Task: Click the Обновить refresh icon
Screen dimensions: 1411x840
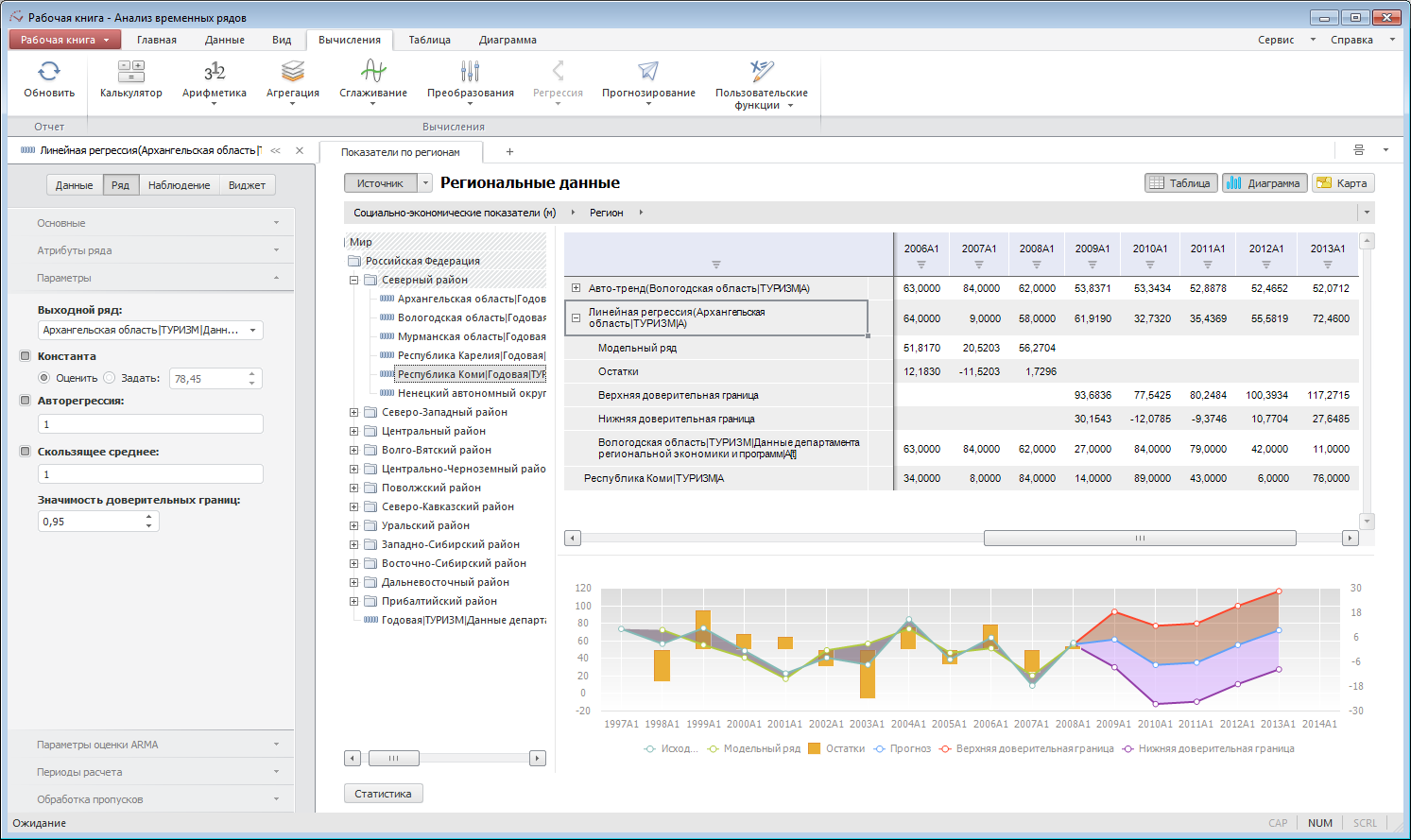Action: click(x=49, y=72)
